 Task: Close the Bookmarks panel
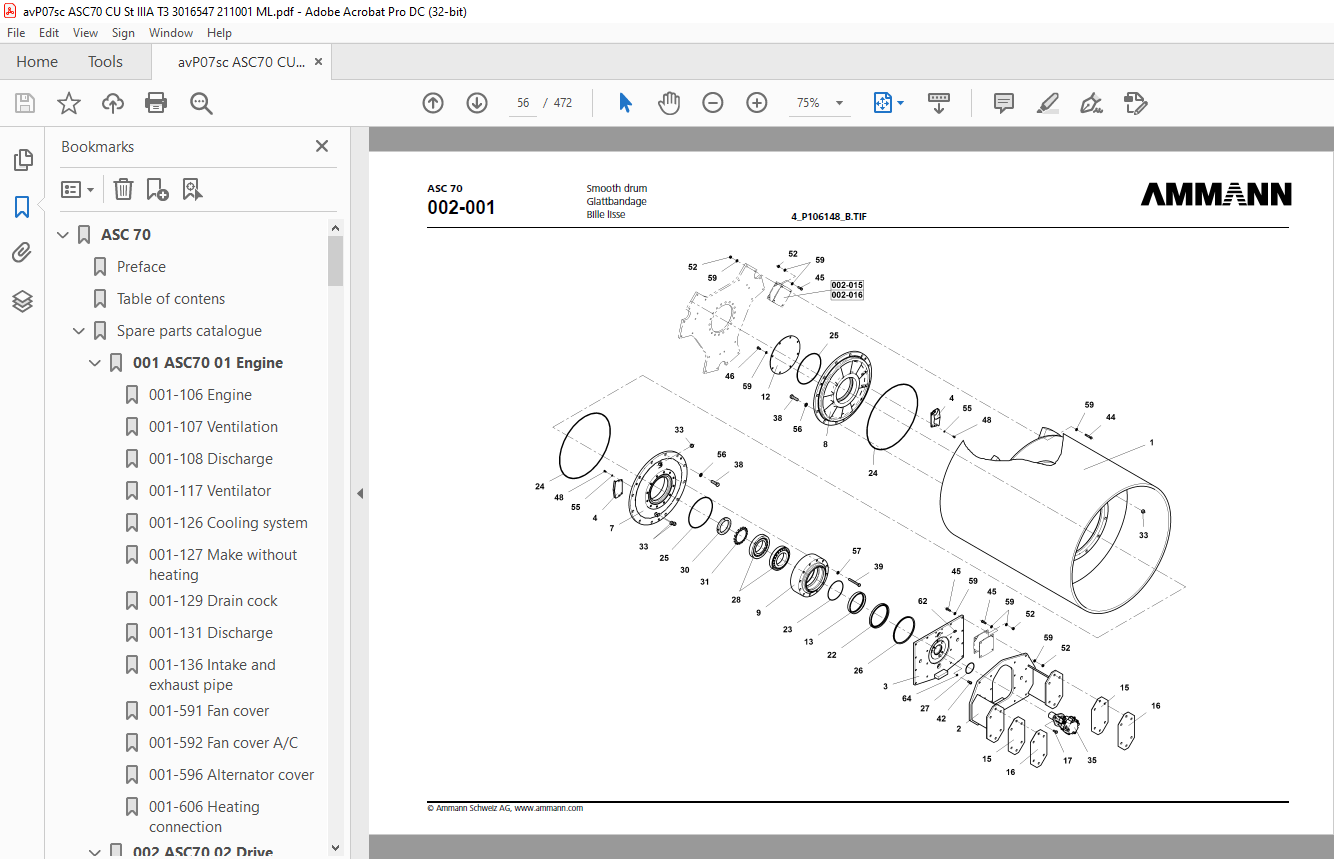coord(322,146)
